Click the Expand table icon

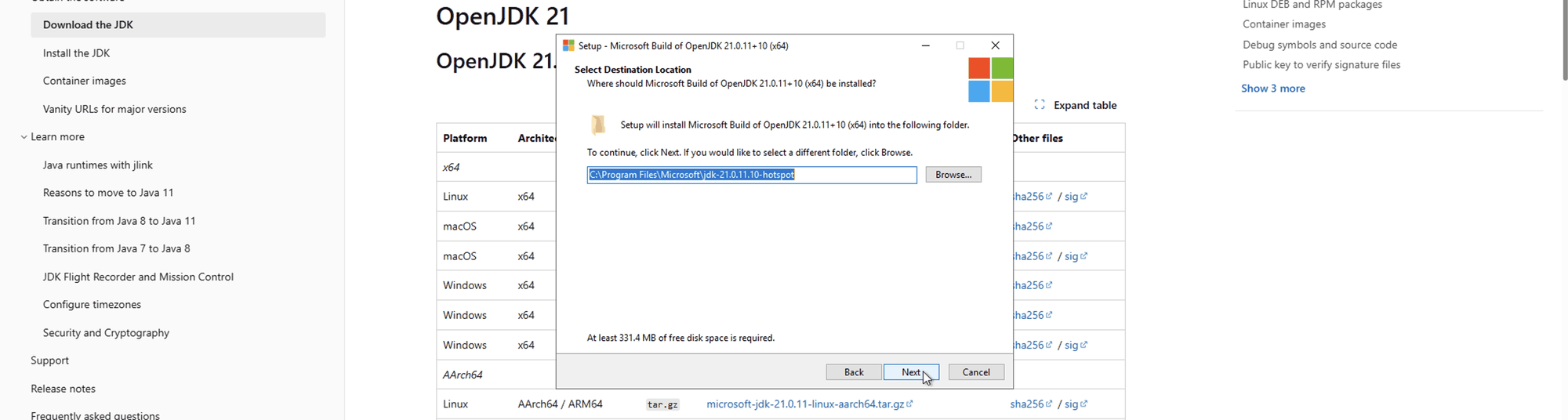coord(1040,105)
